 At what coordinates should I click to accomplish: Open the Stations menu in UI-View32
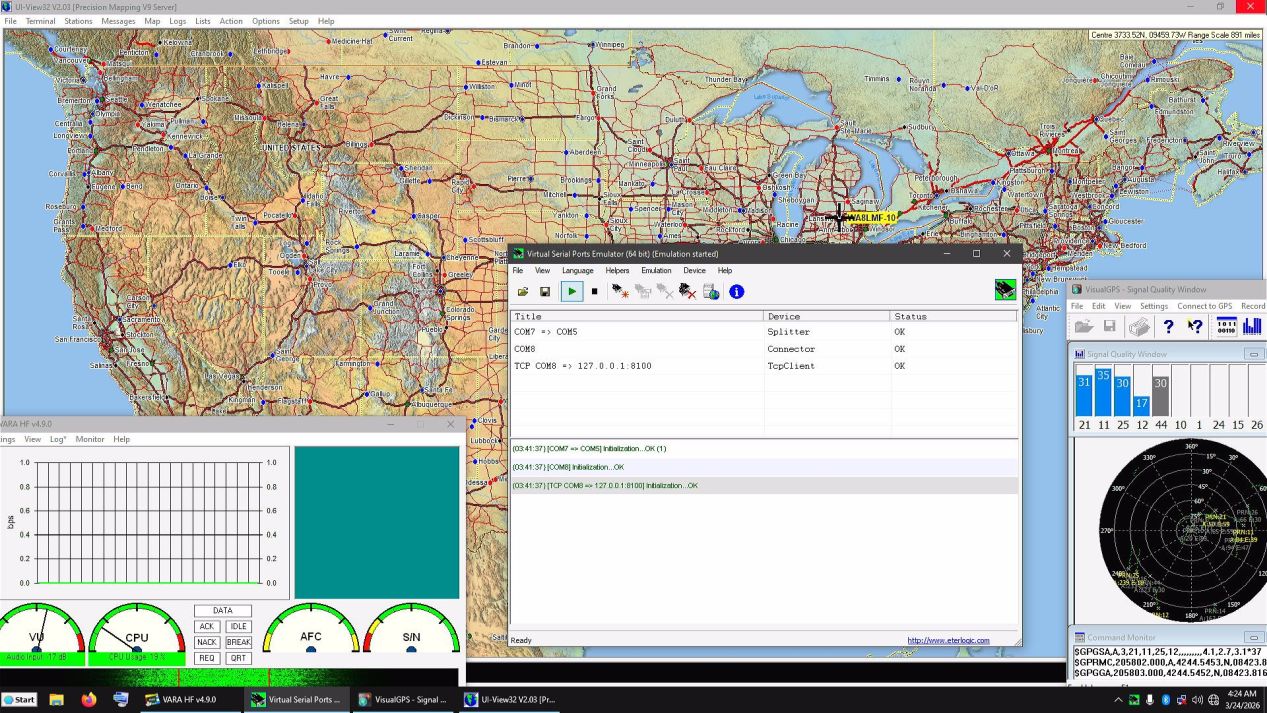pos(78,21)
